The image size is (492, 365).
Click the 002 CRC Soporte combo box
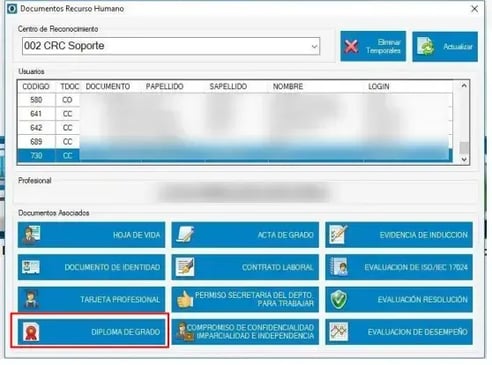pos(171,46)
